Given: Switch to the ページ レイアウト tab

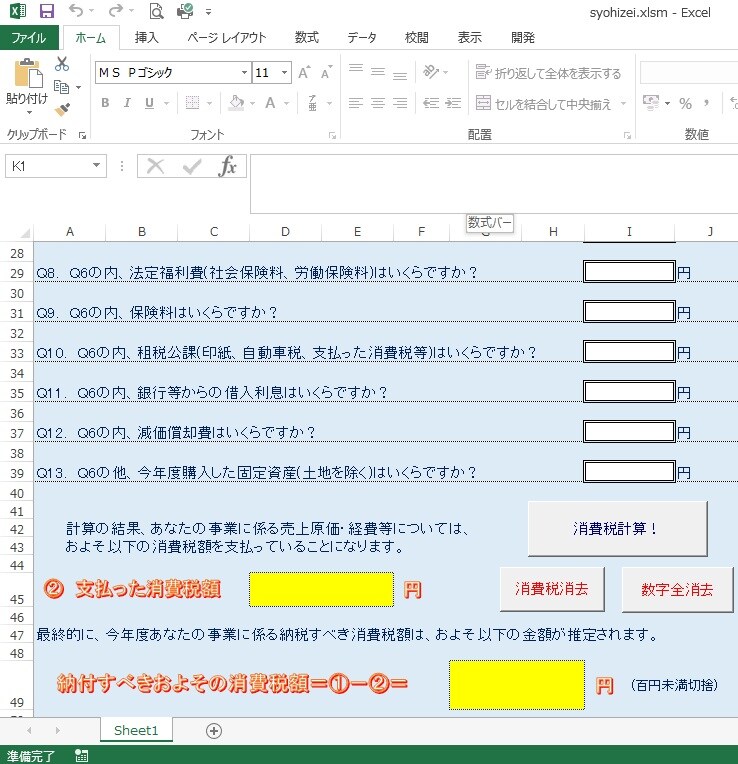Looking at the screenshot, I should (x=227, y=38).
